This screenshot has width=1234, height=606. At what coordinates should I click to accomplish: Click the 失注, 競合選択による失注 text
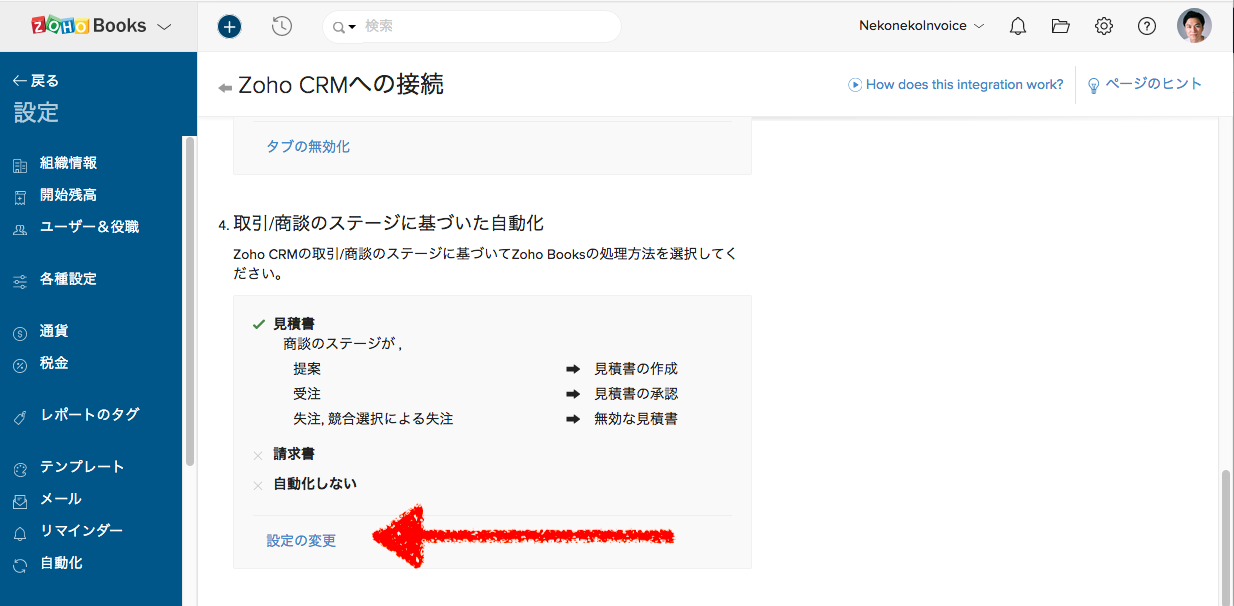(x=373, y=419)
